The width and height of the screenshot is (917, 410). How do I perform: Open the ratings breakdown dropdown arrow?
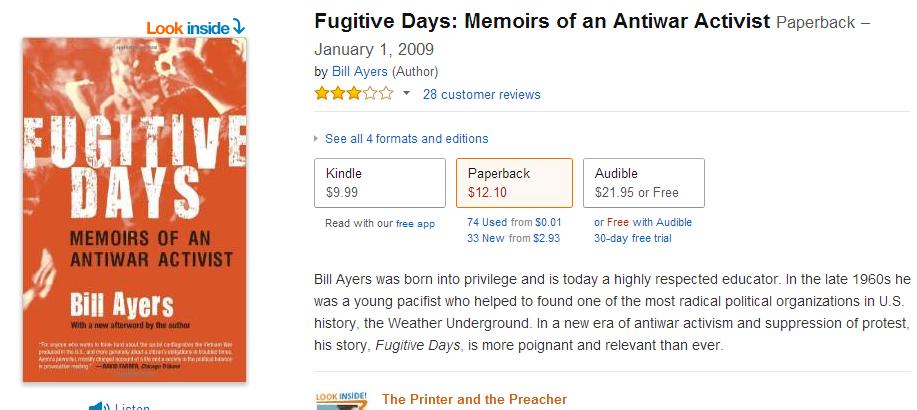(406, 94)
